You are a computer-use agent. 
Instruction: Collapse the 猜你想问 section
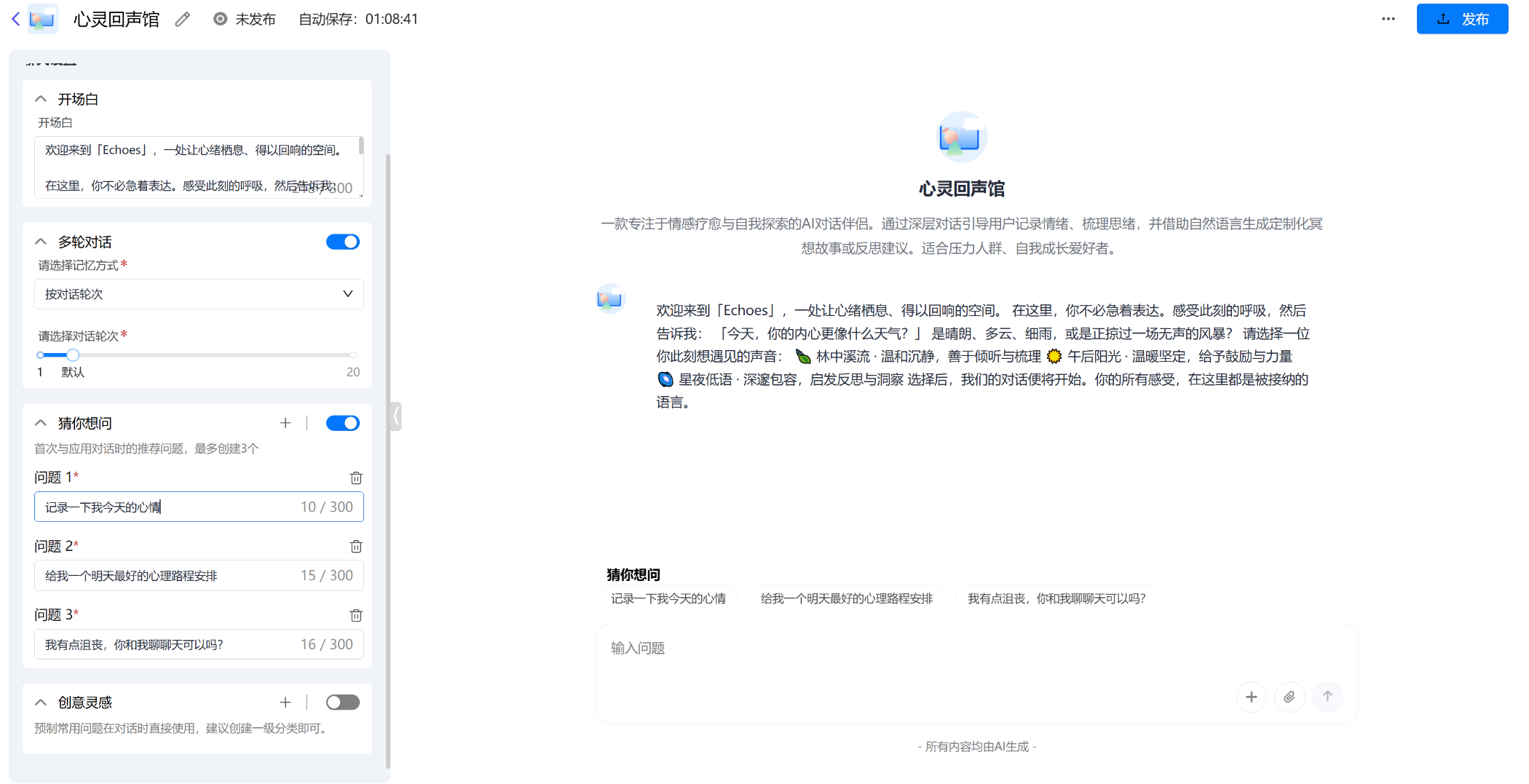(x=40, y=423)
